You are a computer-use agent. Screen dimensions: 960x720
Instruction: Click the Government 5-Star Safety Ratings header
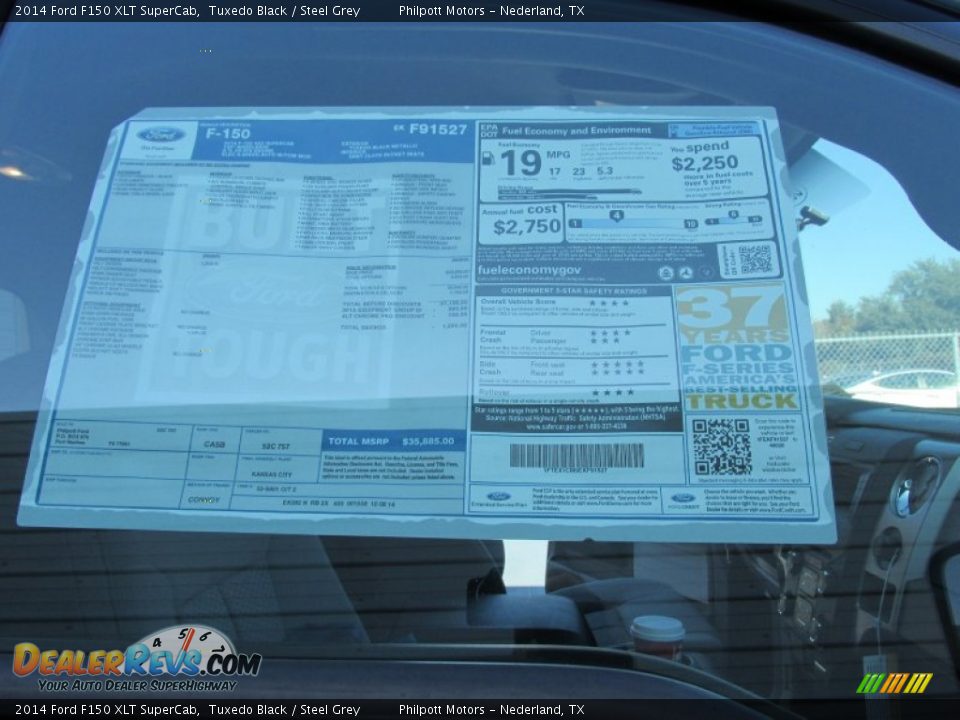pos(574,289)
